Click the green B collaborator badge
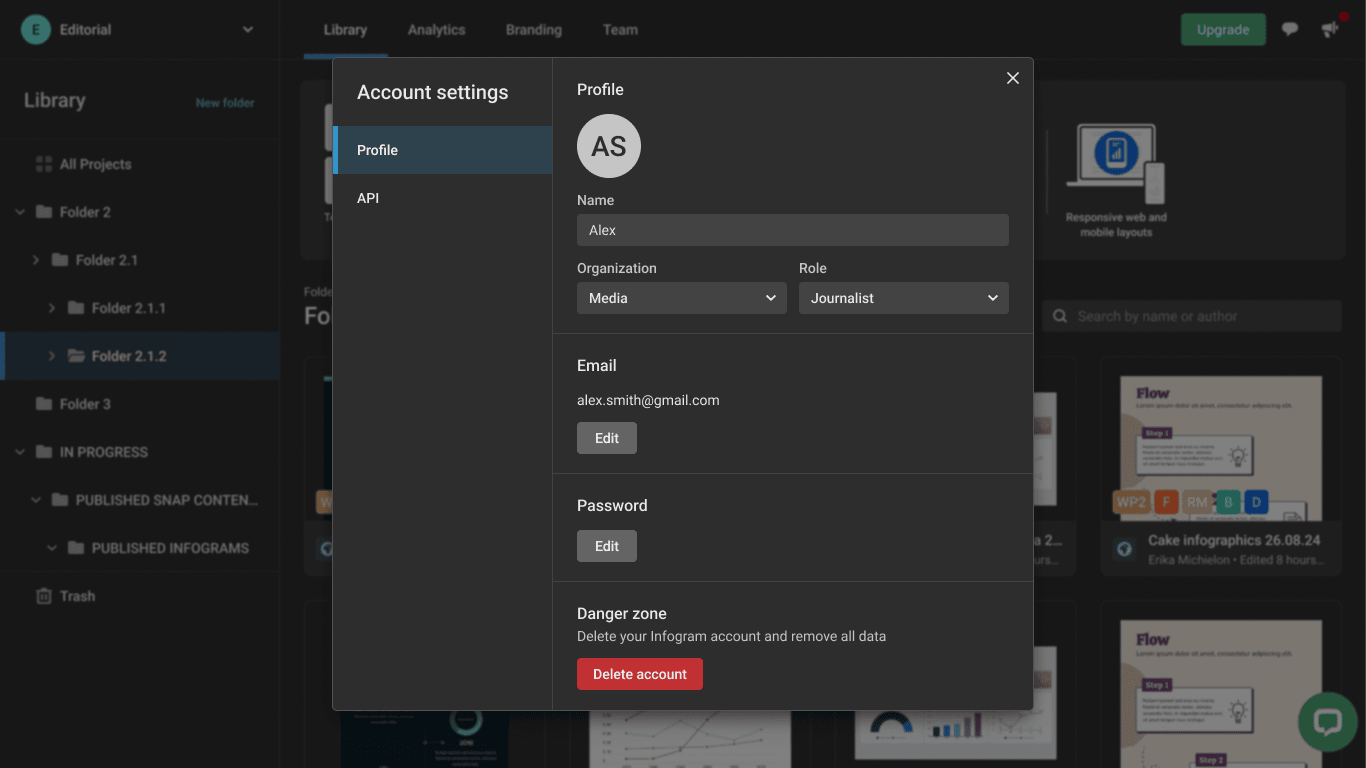 click(1227, 502)
